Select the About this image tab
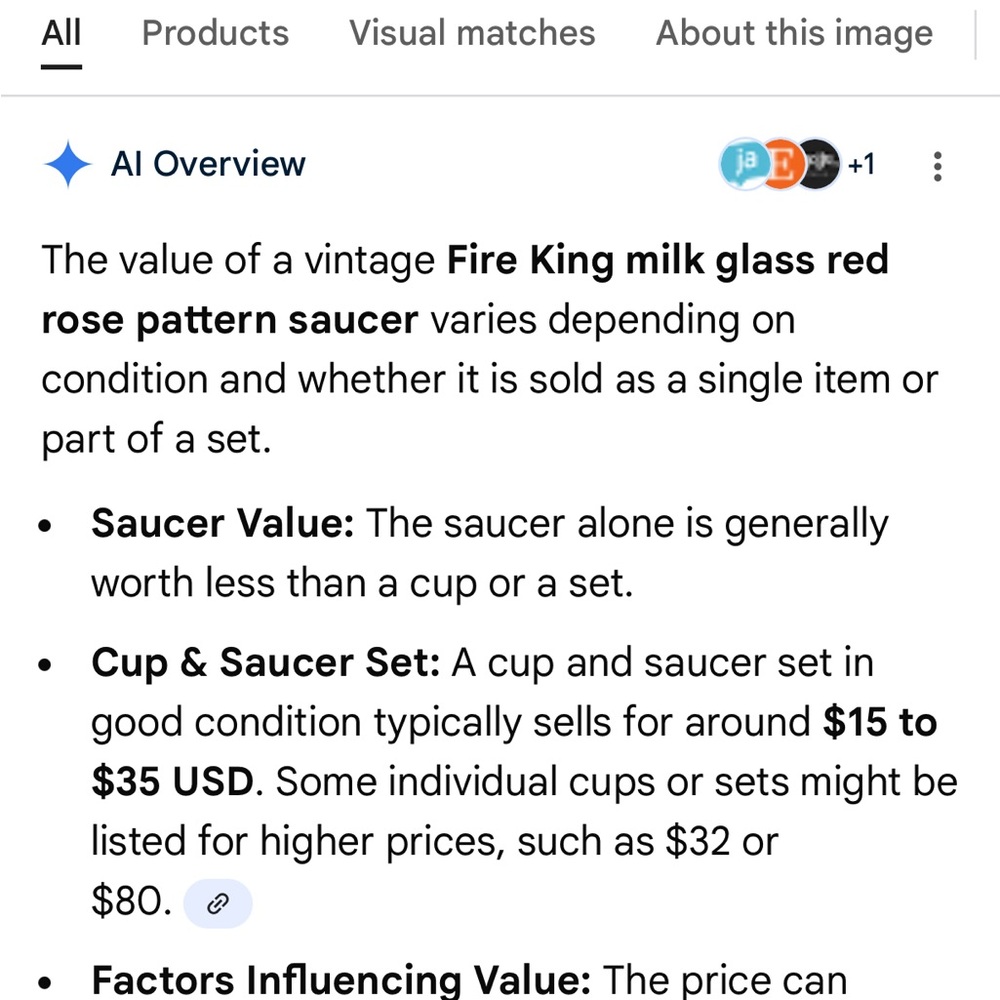This screenshot has width=1000, height=1000. point(792,33)
